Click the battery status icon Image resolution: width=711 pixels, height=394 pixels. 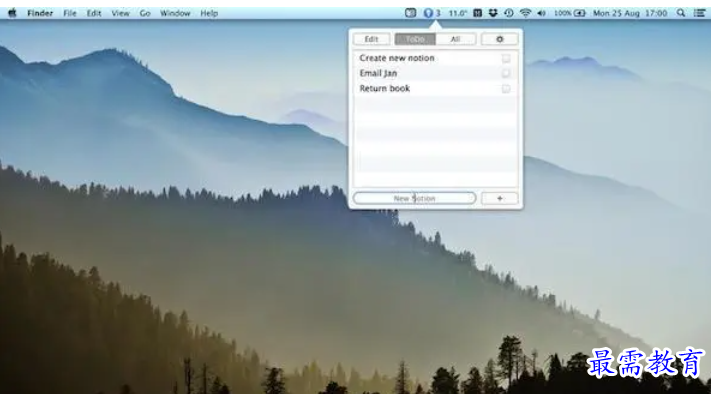point(580,13)
